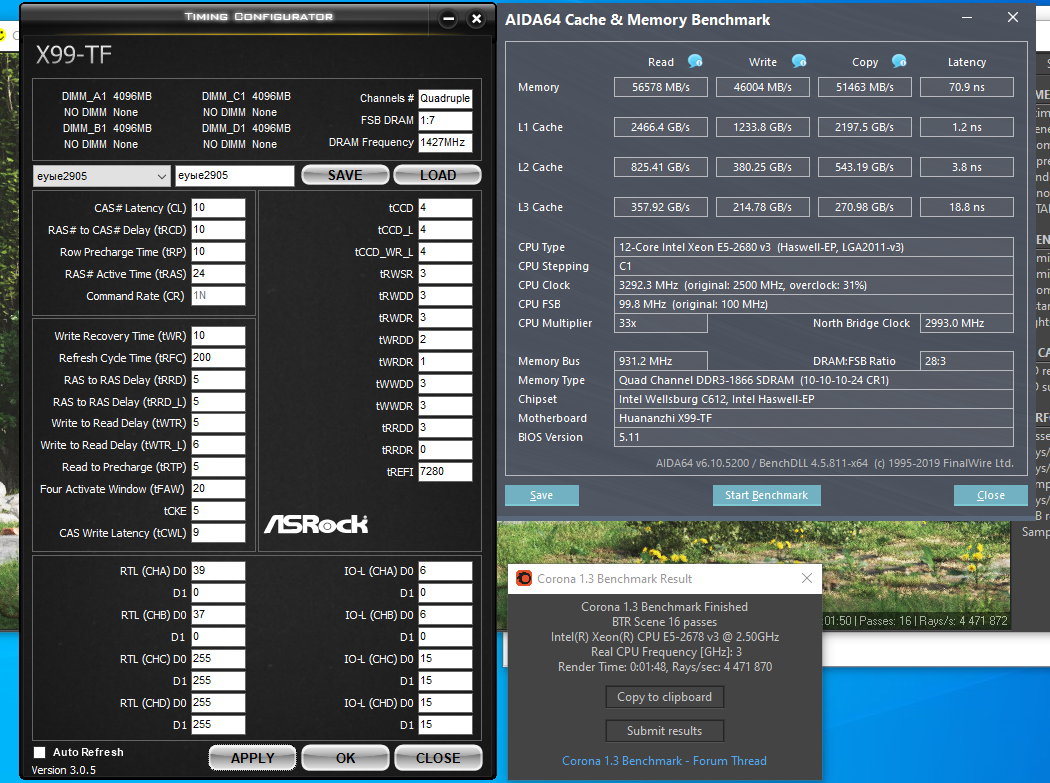1050x783 pixels.
Task: Click the Write column info bubble icon
Action: pyautogui.click(x=799, y=62)
